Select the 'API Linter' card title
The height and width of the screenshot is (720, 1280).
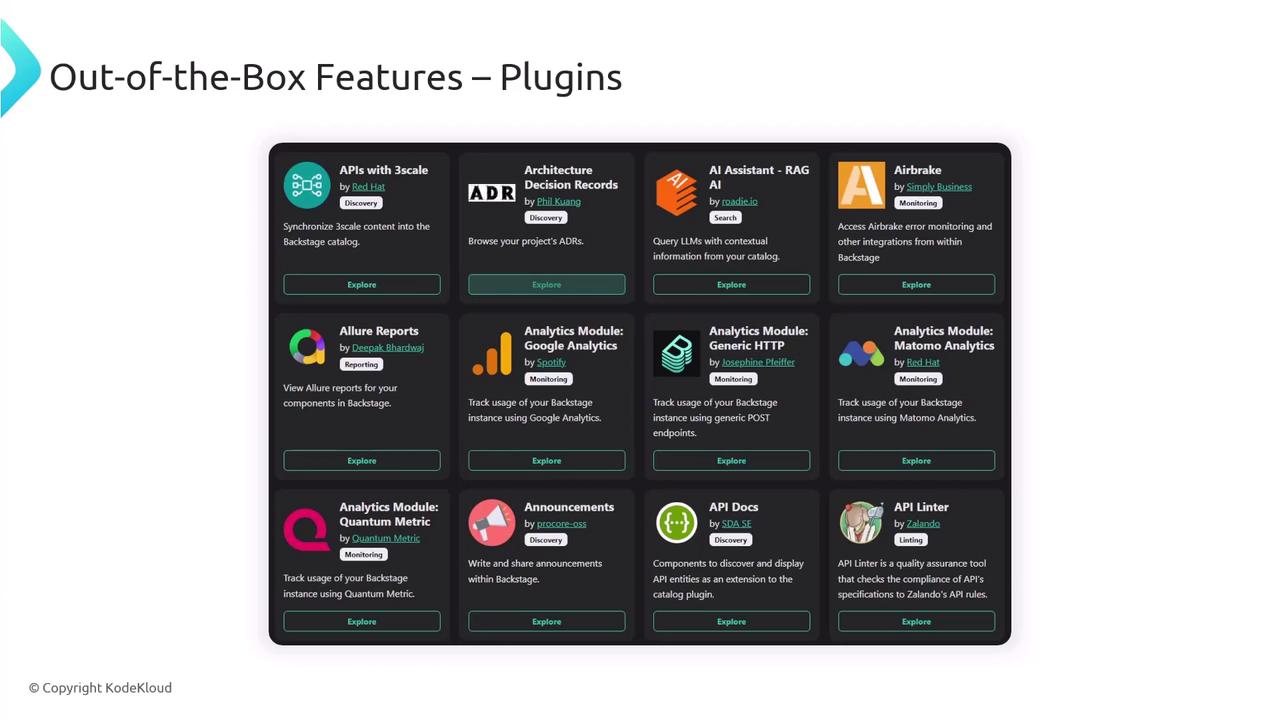pyautogui.click(x=921, y=507)
